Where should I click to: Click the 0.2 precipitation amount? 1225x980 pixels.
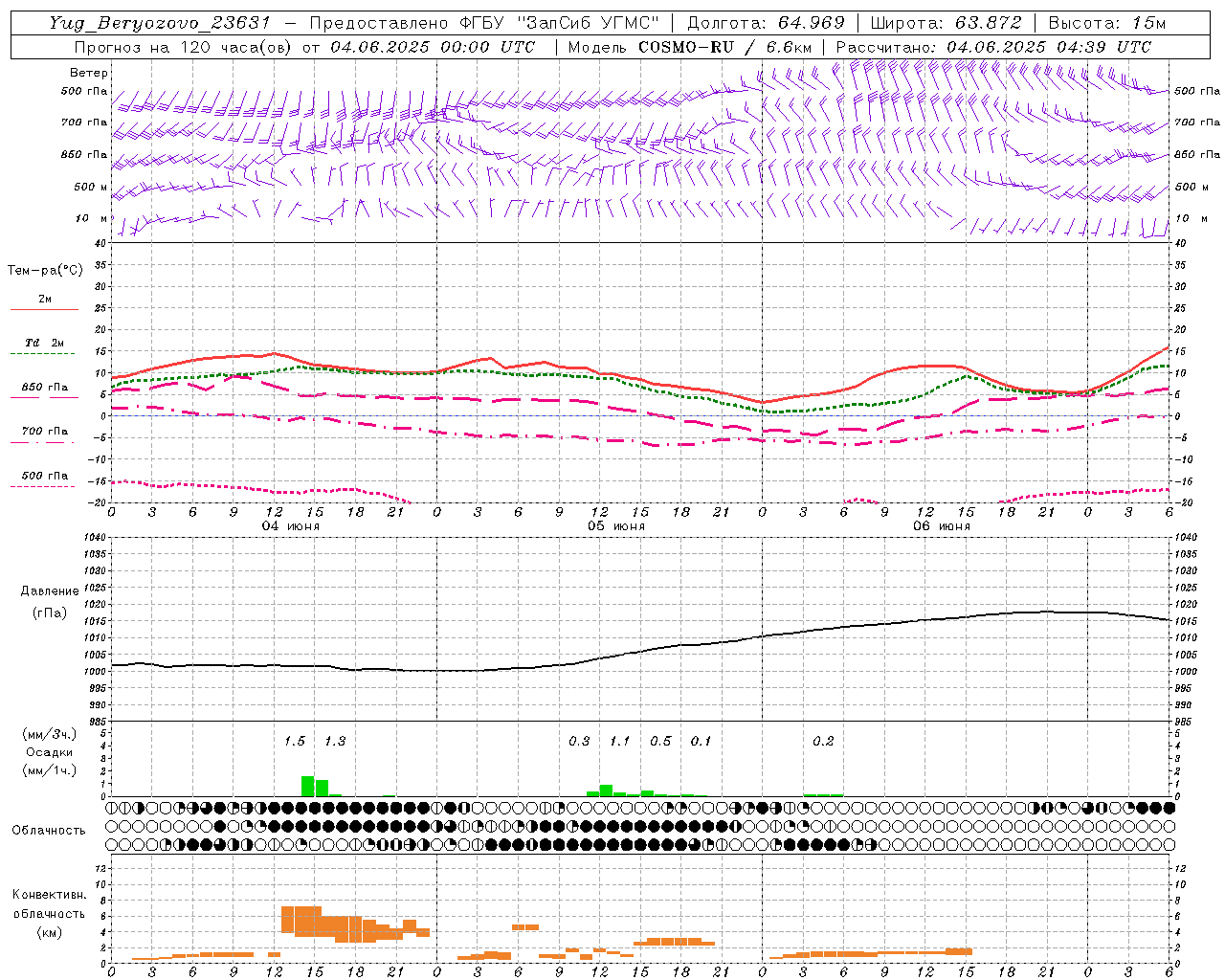[823, 742]
